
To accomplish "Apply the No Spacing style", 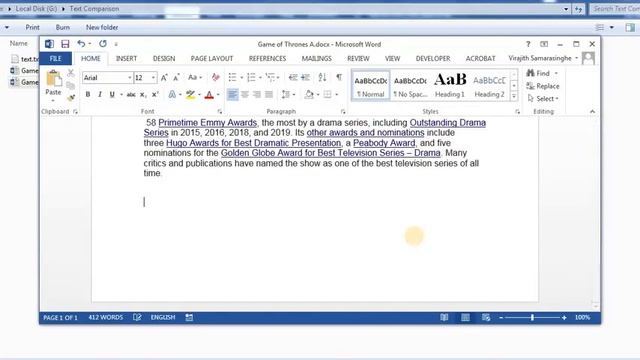I will point(410,85).
